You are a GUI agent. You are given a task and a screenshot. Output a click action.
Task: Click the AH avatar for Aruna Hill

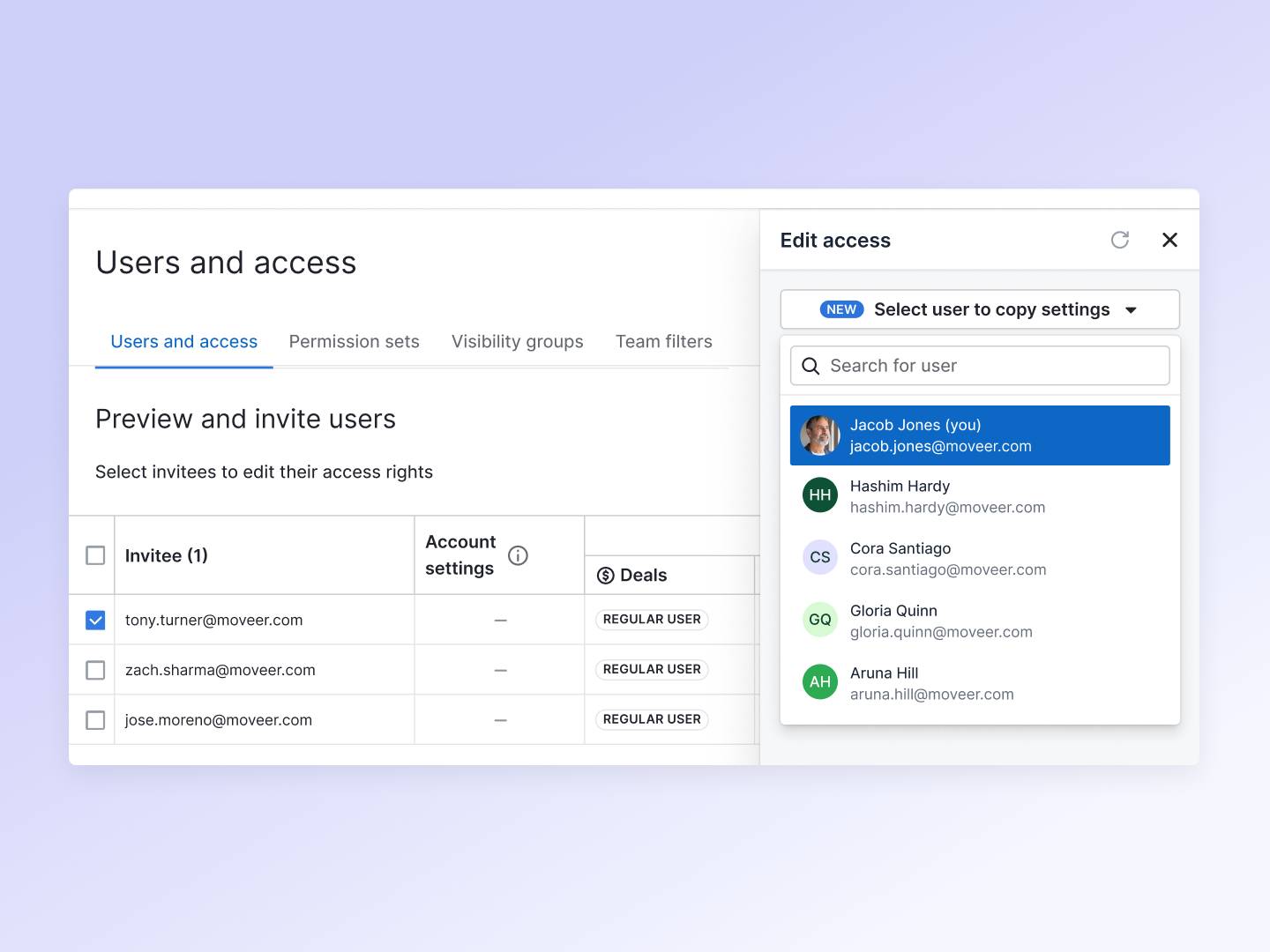820,682
